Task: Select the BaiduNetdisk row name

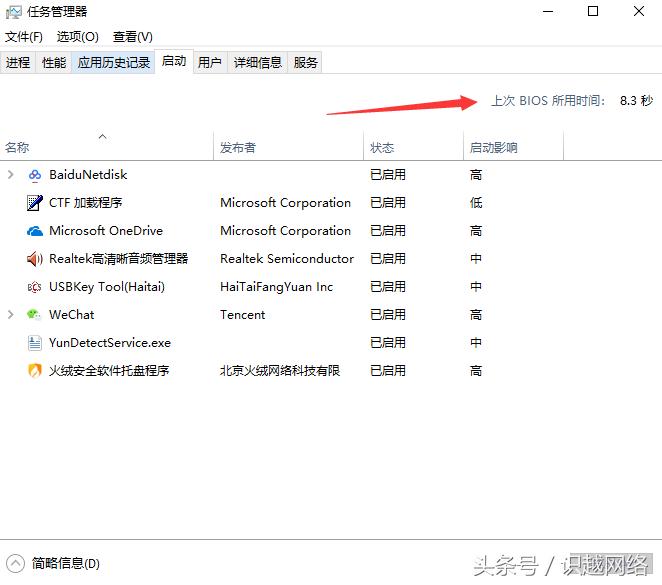Action: [x=88, y=175]
